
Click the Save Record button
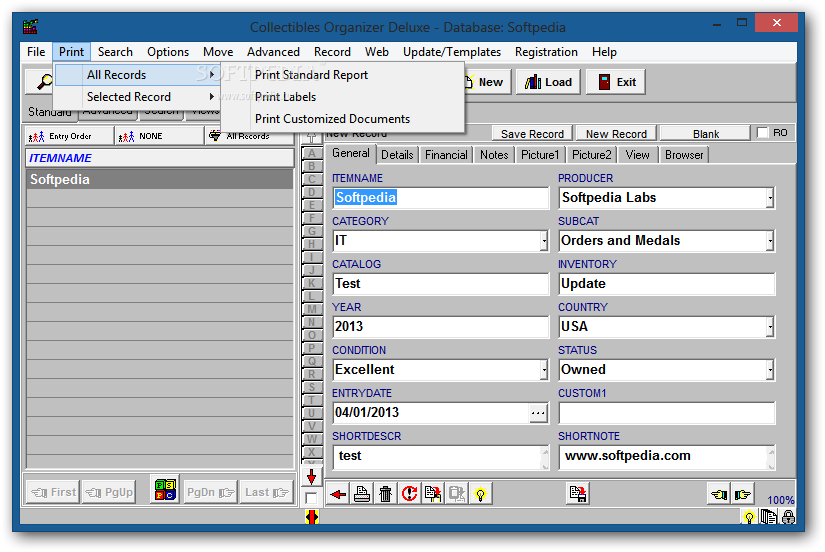tap(532, 134)
